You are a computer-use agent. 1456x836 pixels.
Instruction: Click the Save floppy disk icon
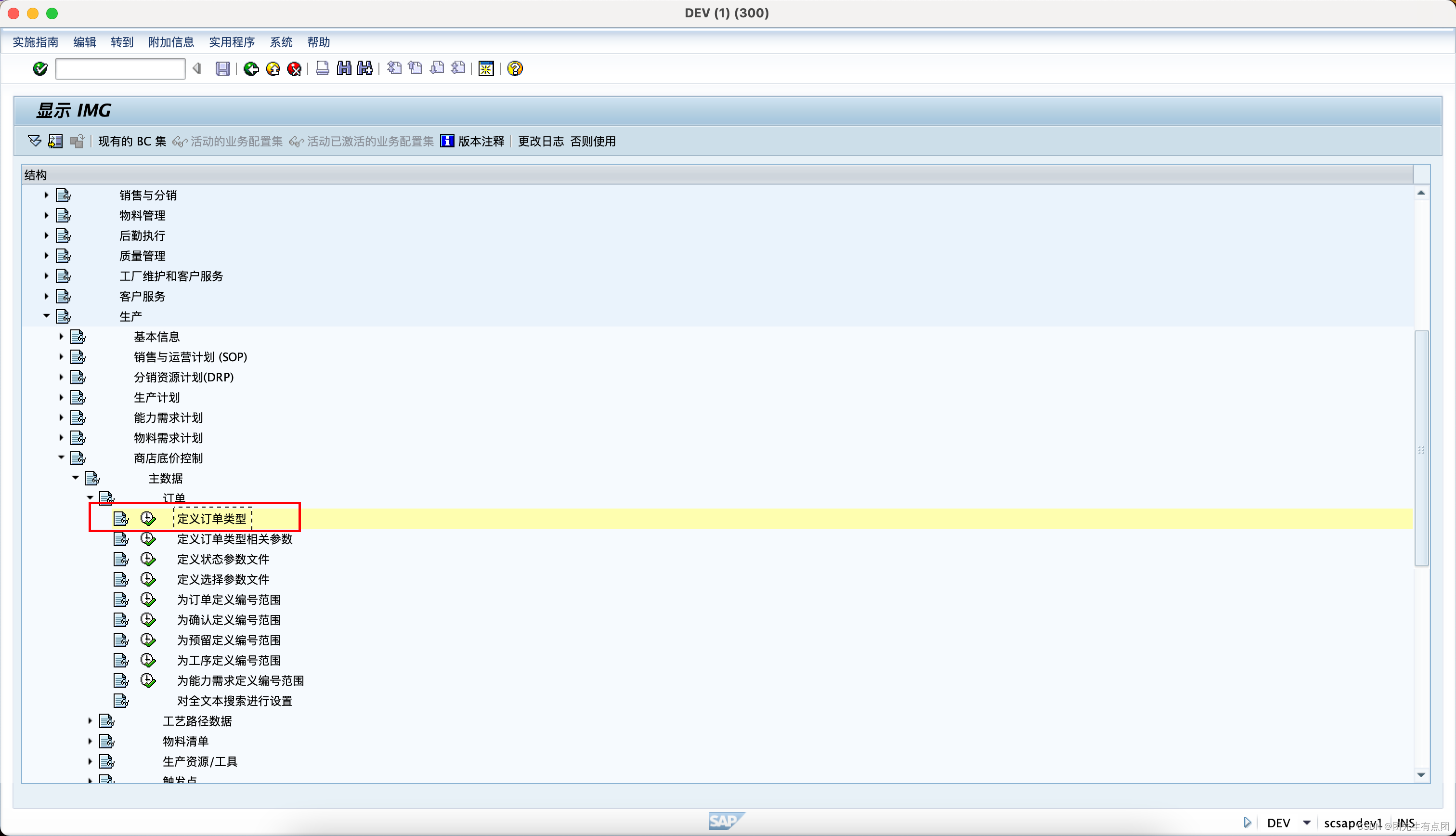click(222, 69)
